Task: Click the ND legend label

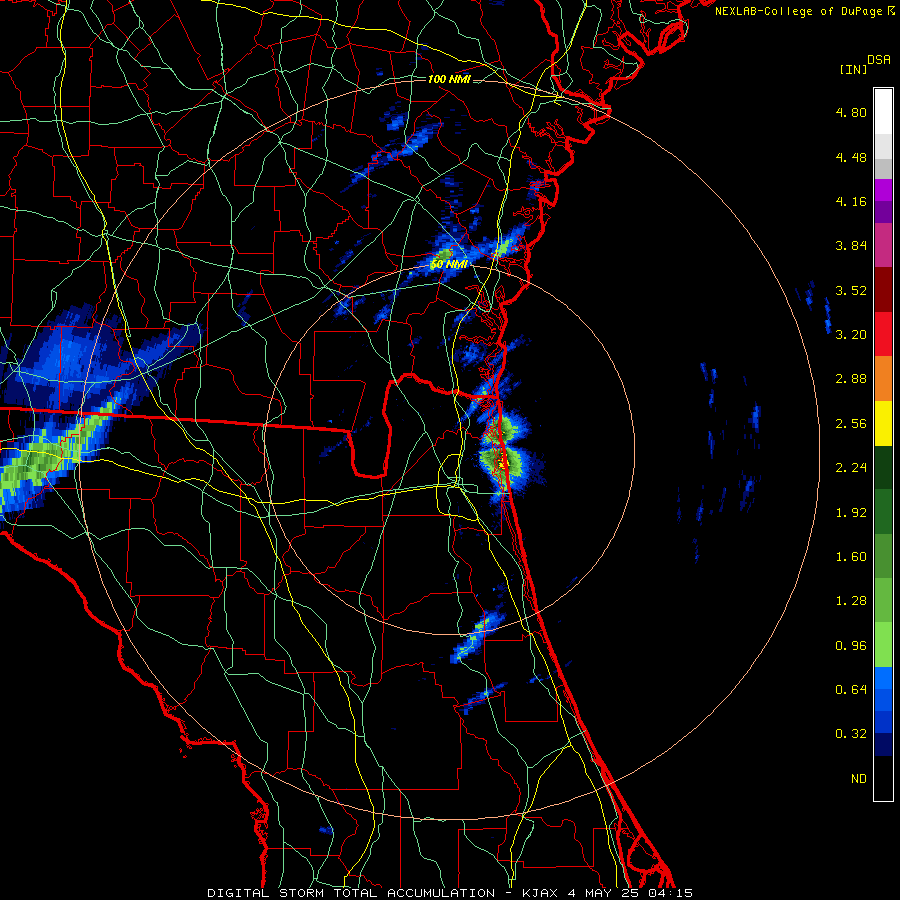Action: click(x=859, y=779)
